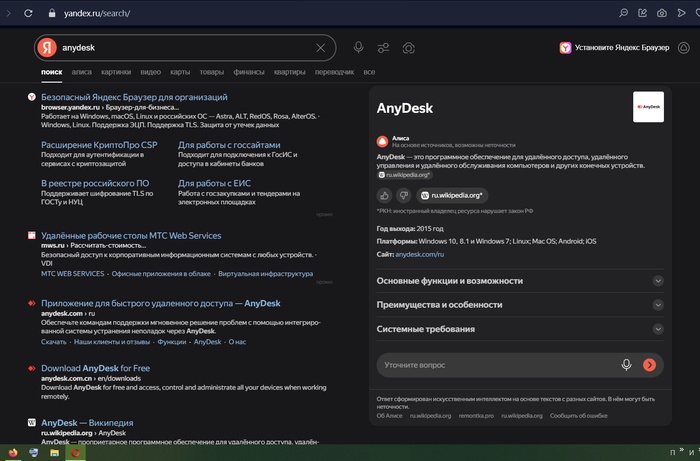The height and width of the screenshot is (461, 700).
Task: Click the microphone in the Alice question box
Action: (x=627, y=365)
